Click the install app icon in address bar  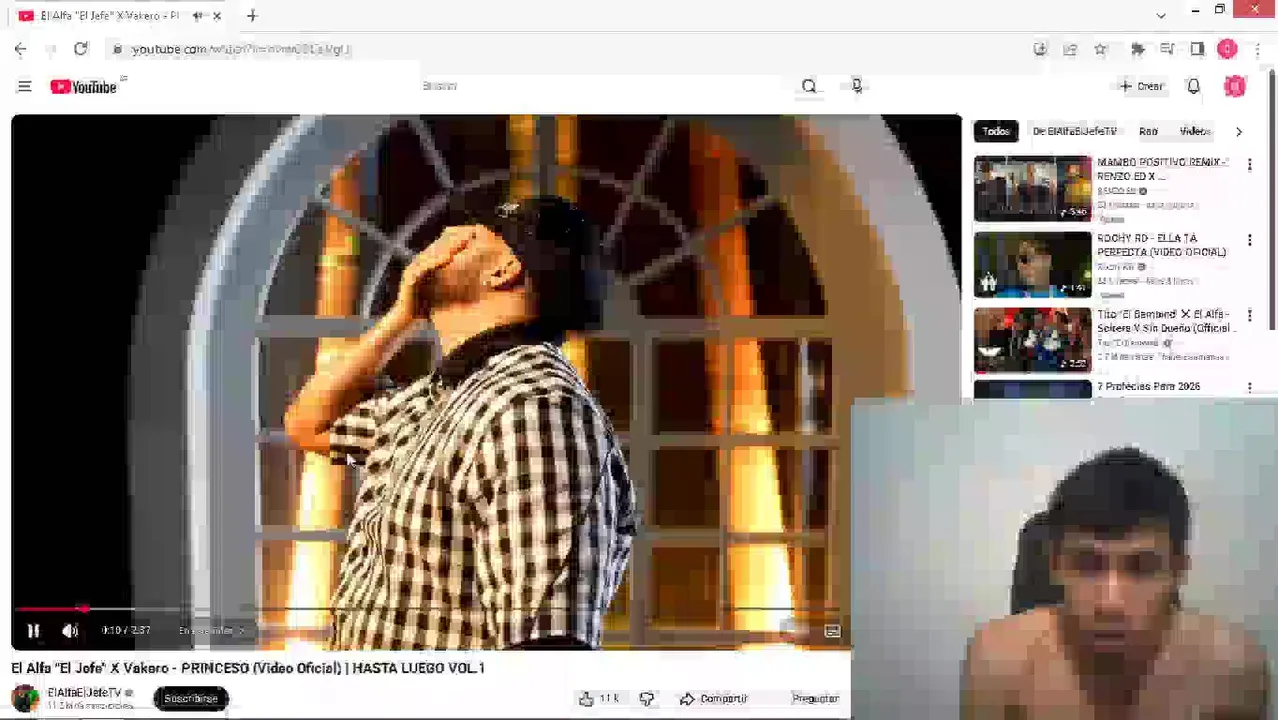coord(1040,49)
